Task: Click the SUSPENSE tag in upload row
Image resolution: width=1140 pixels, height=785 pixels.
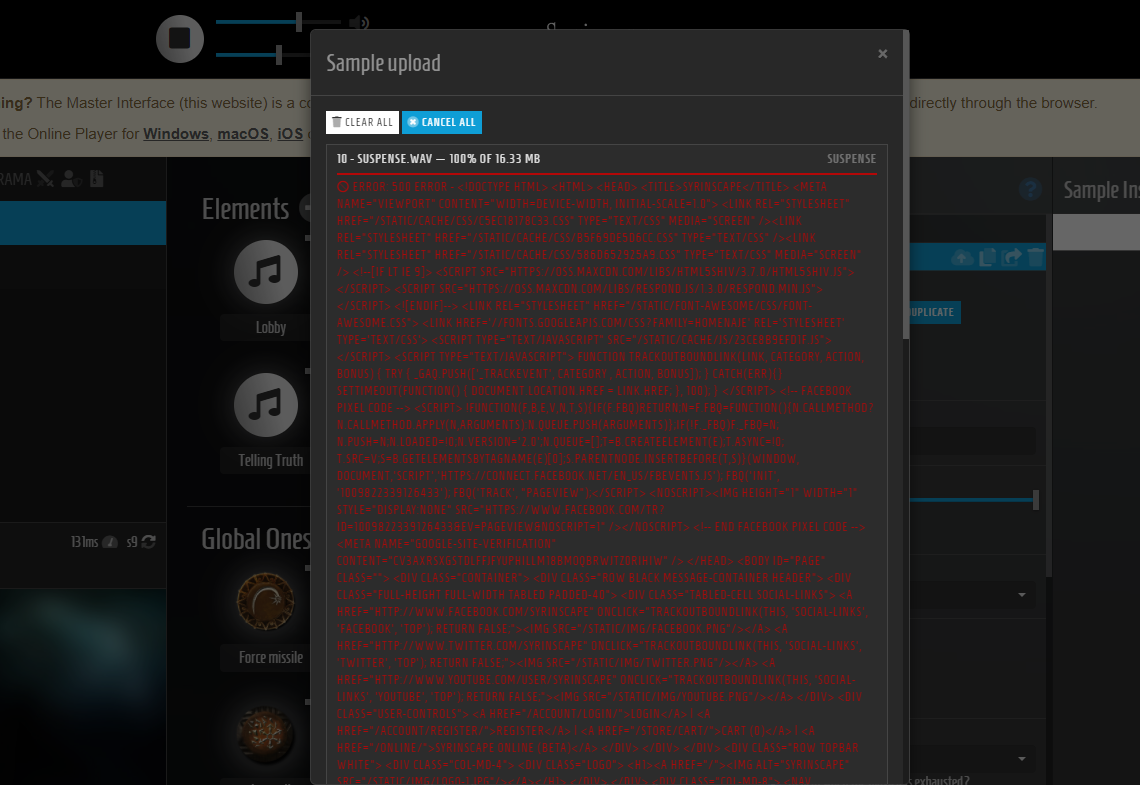Action: click(851, 158)
